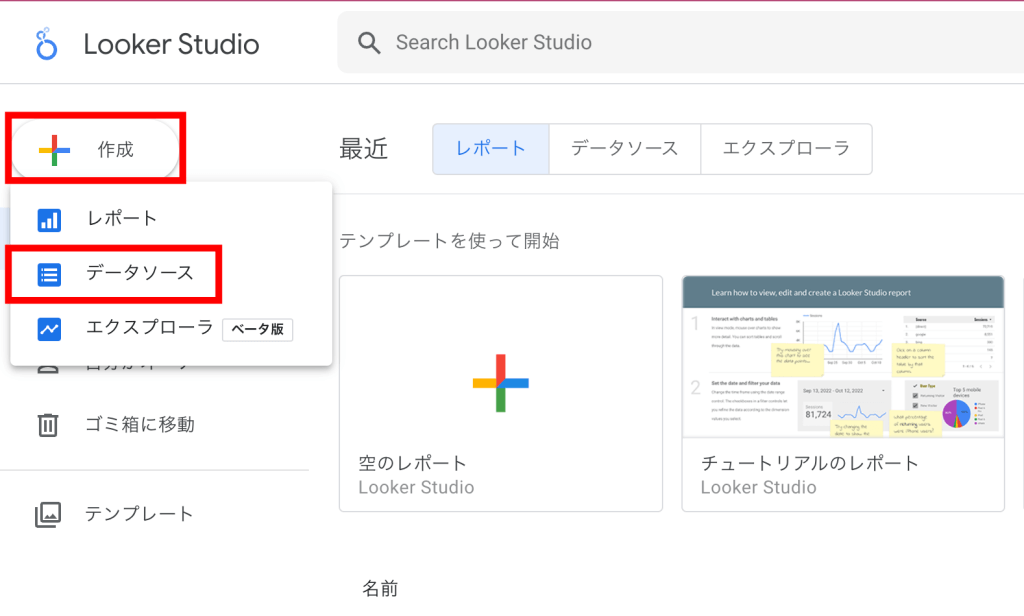The width and height of the screenshot is (1024, 616).
Task: Click the 空のレポート title text
Action: (413, 463)
